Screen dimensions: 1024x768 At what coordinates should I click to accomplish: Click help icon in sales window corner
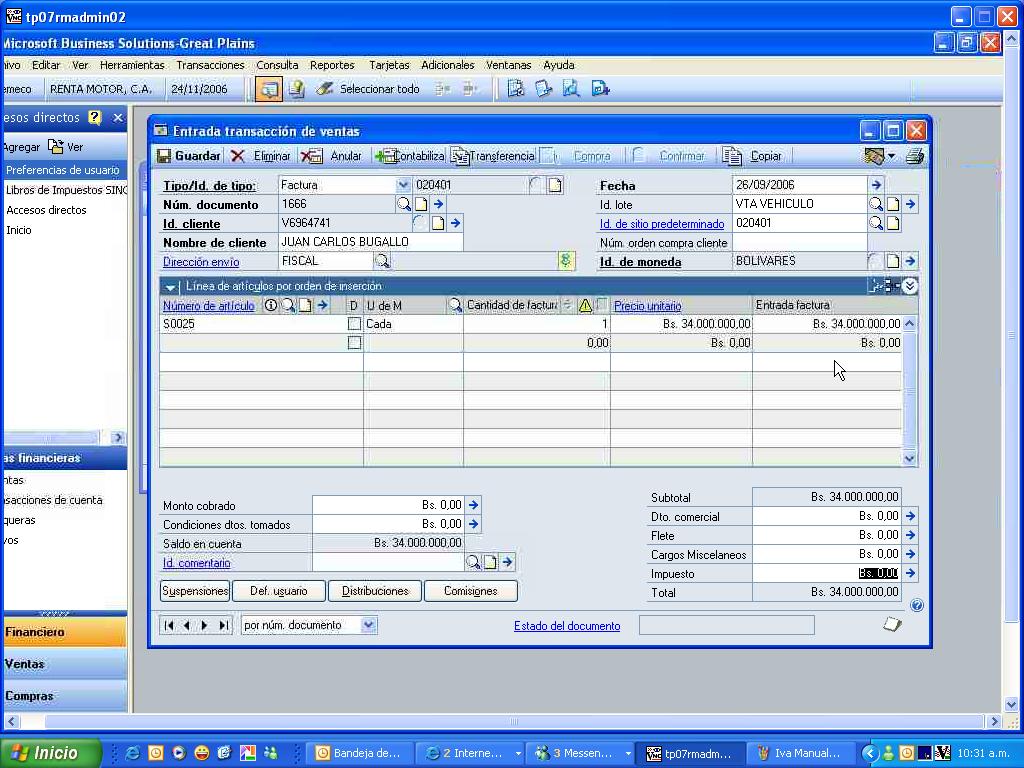click(917, 605)
